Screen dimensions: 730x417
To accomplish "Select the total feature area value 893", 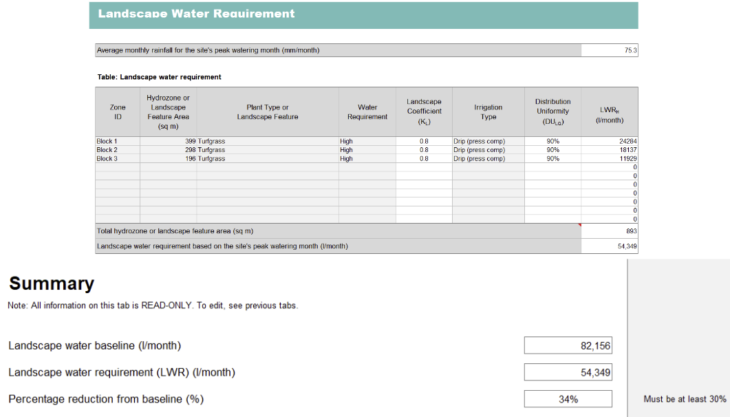I will (609, 231).
